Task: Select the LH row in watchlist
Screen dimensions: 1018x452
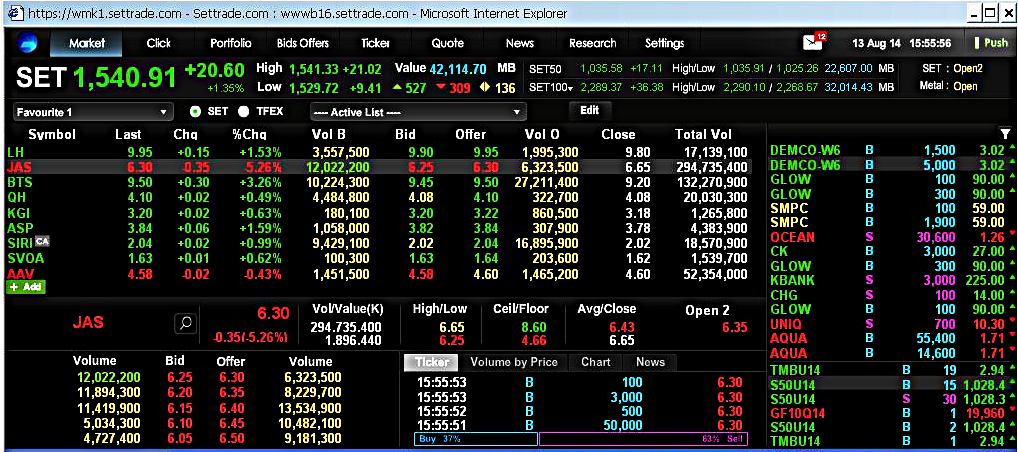Action: [x=377, y=152]
